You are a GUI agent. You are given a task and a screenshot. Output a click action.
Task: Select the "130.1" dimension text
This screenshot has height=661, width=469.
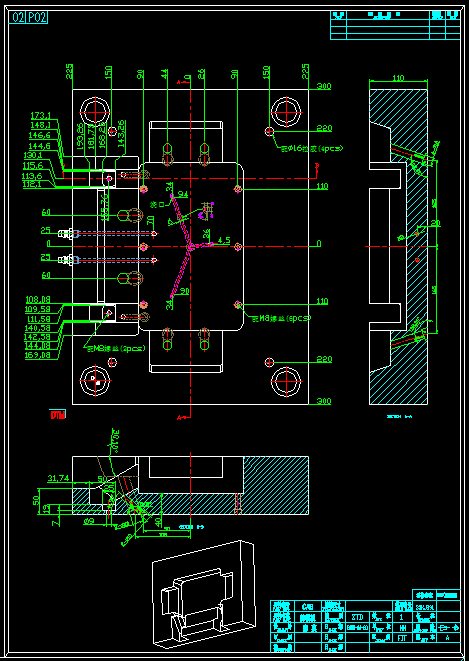point(35,156)
